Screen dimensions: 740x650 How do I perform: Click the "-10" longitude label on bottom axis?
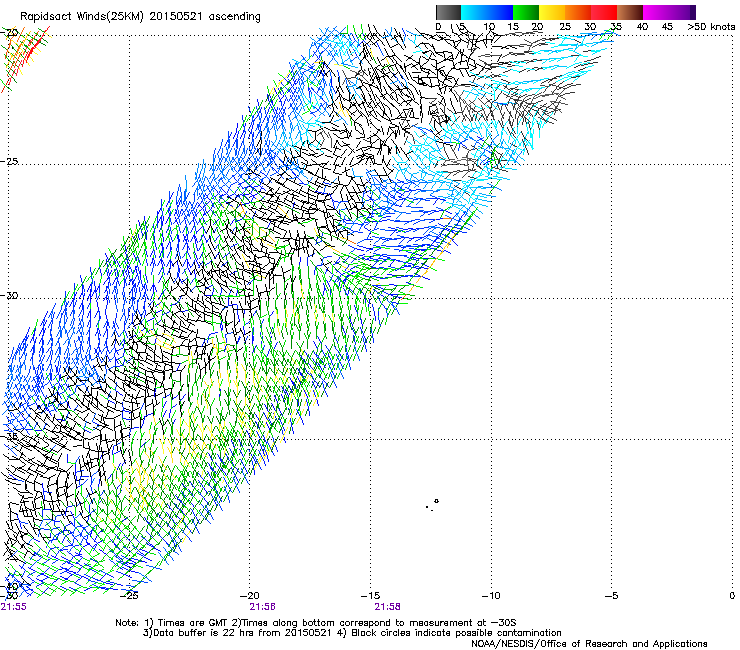(491, 596)
